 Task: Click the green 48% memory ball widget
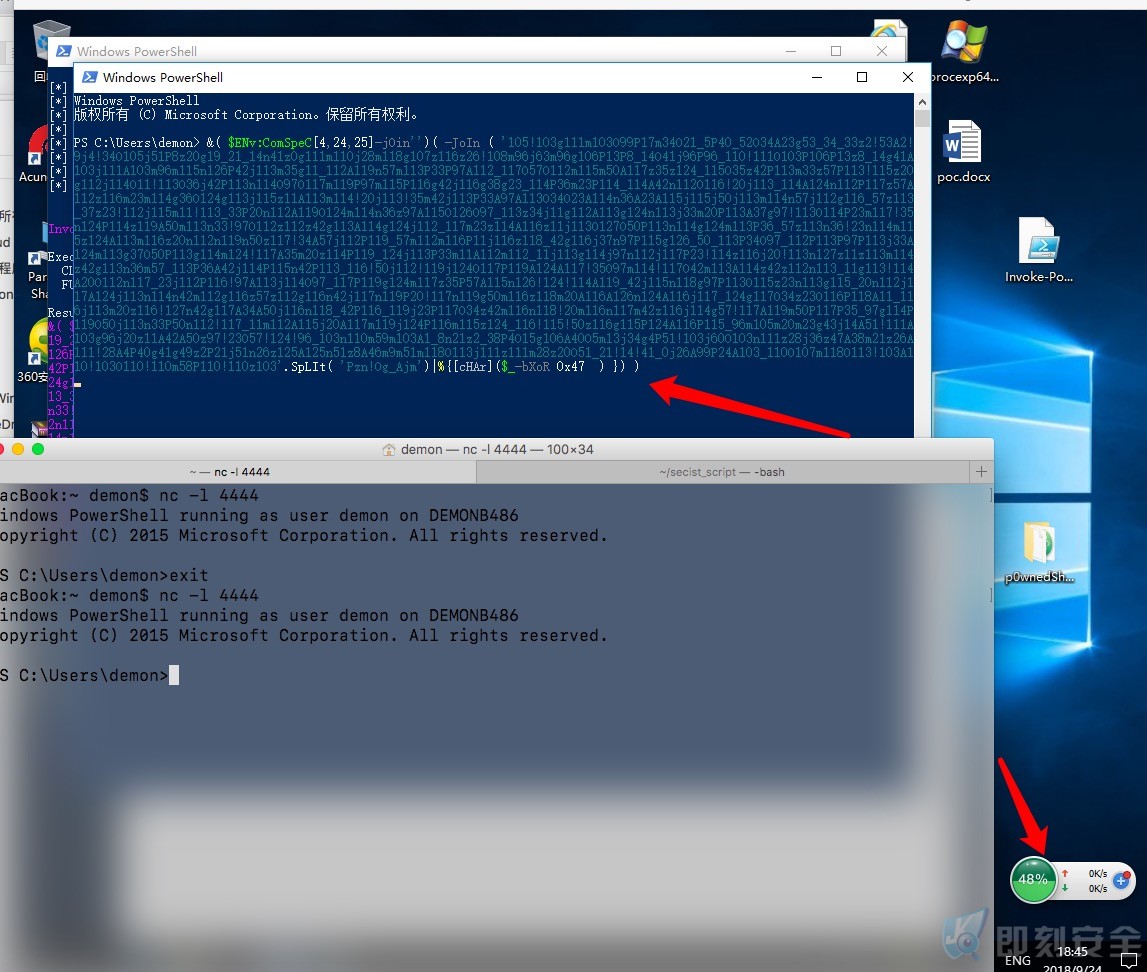1033,880
